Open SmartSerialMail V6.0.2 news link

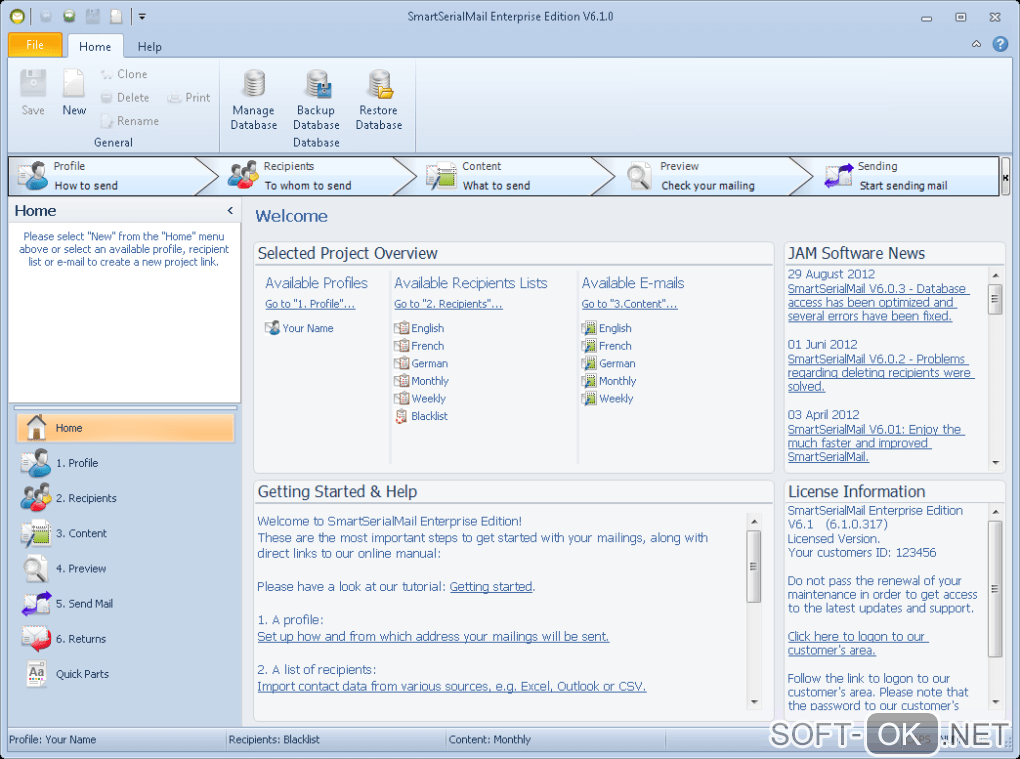[x=880, y=373]
